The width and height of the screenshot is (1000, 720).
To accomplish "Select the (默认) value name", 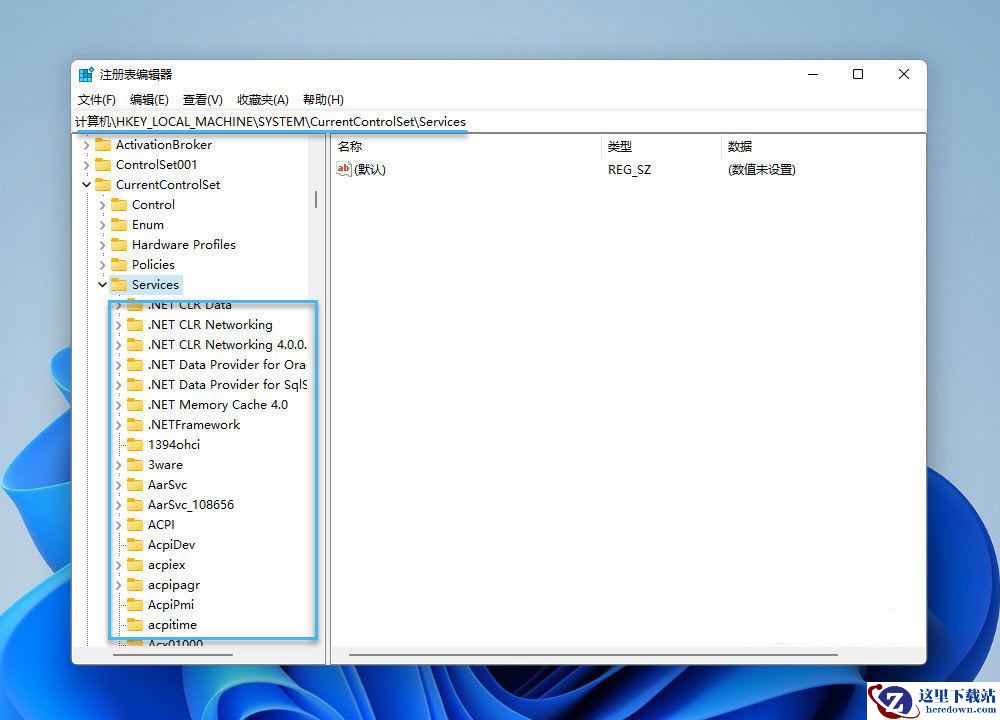I will point(370,170).
